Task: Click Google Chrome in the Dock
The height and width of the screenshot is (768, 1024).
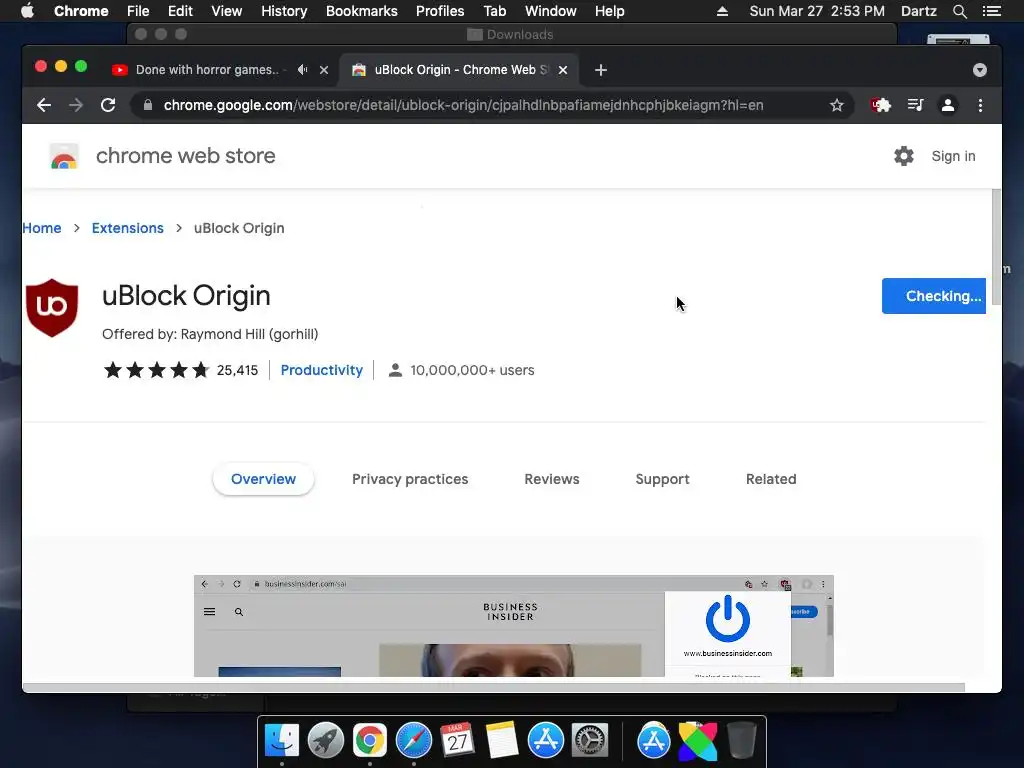Action: [370, 740]
